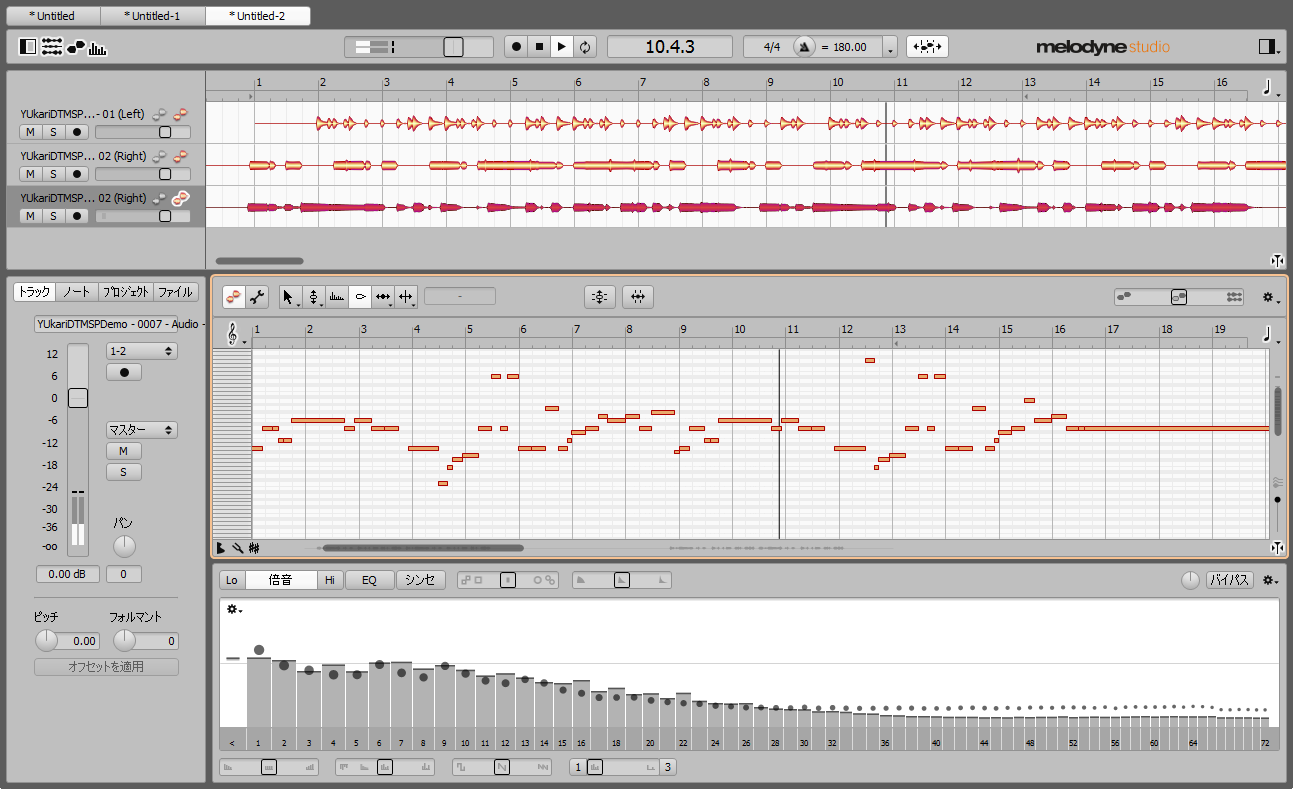Open the spectrum display gear dropdown
Viewport: 1293px width, 789px height.
click(x=234, y=609)
